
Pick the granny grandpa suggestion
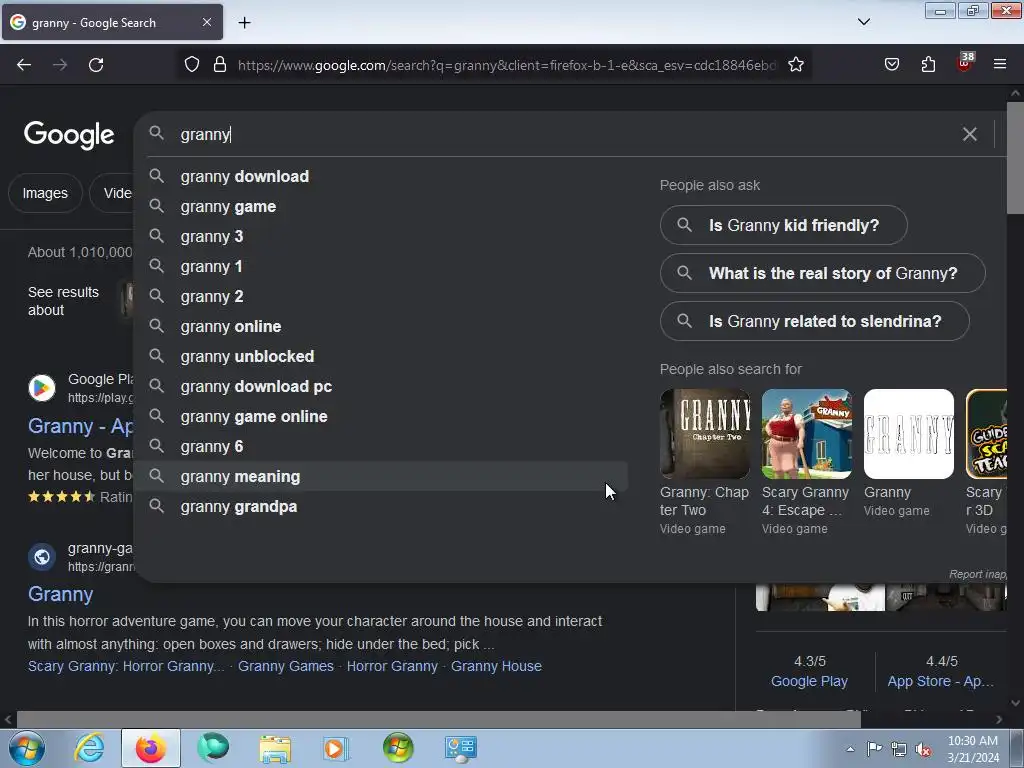point(381,507)
